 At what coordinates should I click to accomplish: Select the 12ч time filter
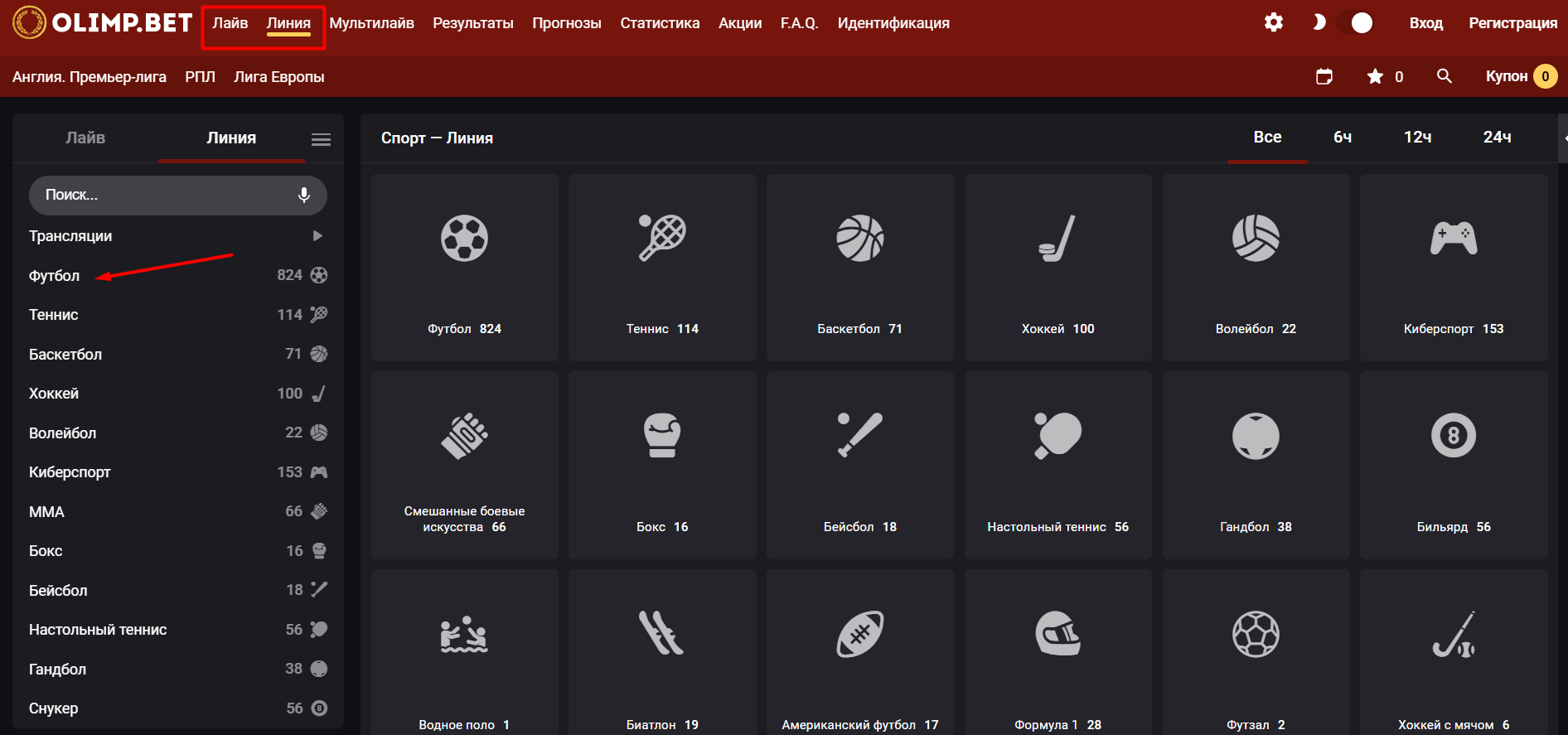1417,138
